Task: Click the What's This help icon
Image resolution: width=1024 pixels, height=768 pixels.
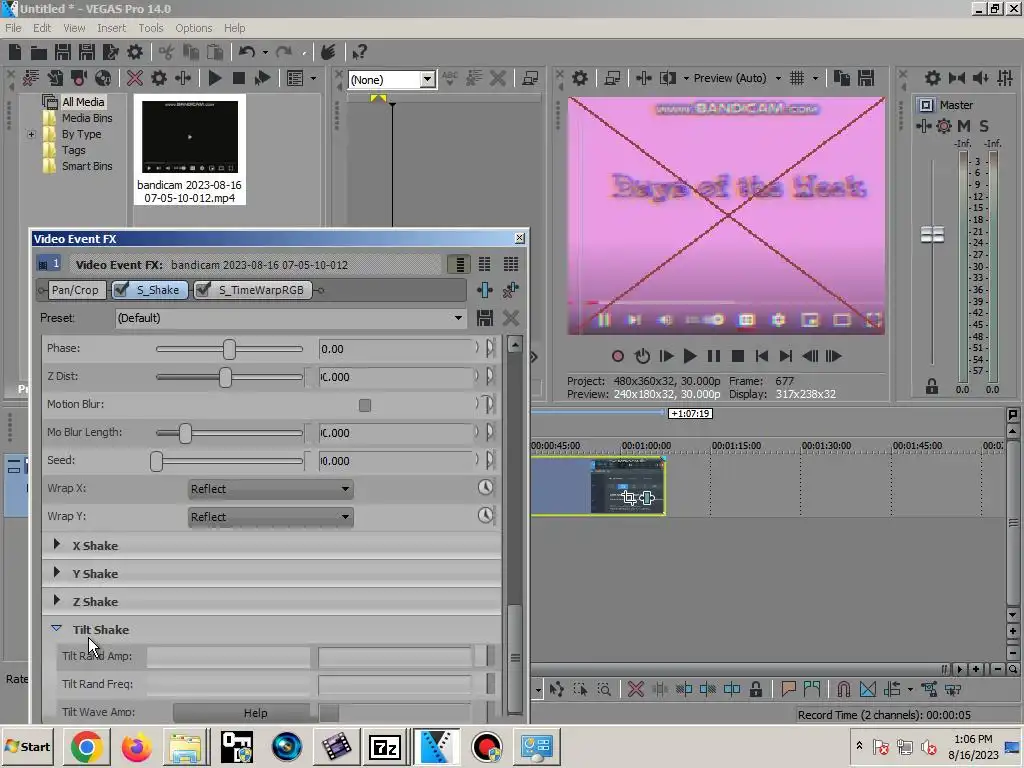Action: tap(359, 52)
